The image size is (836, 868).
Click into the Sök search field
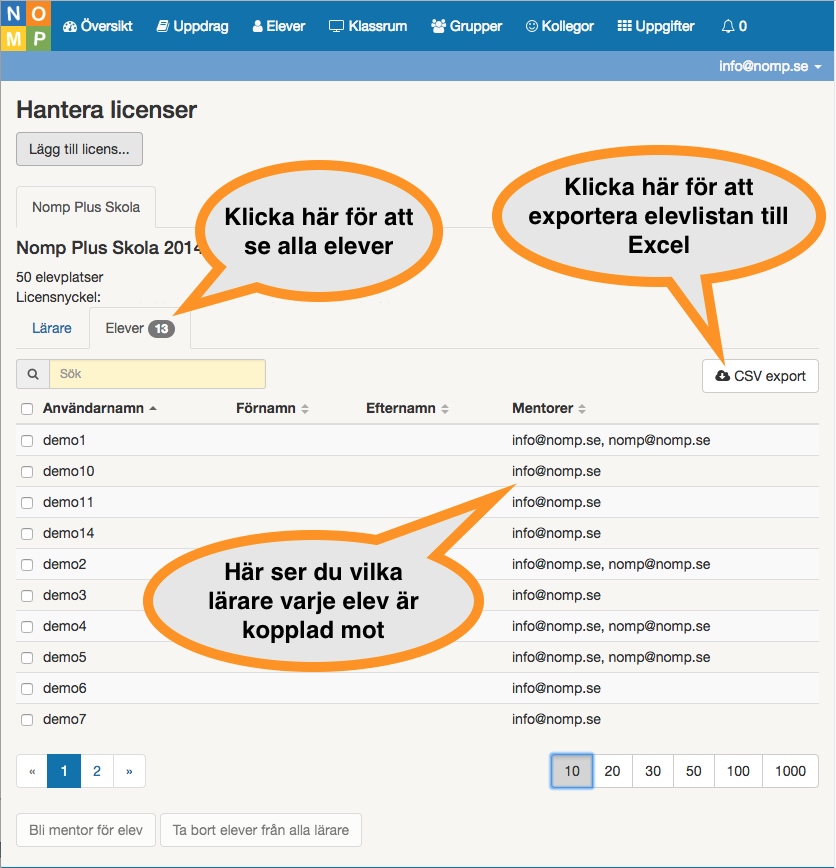pos(157,374)
